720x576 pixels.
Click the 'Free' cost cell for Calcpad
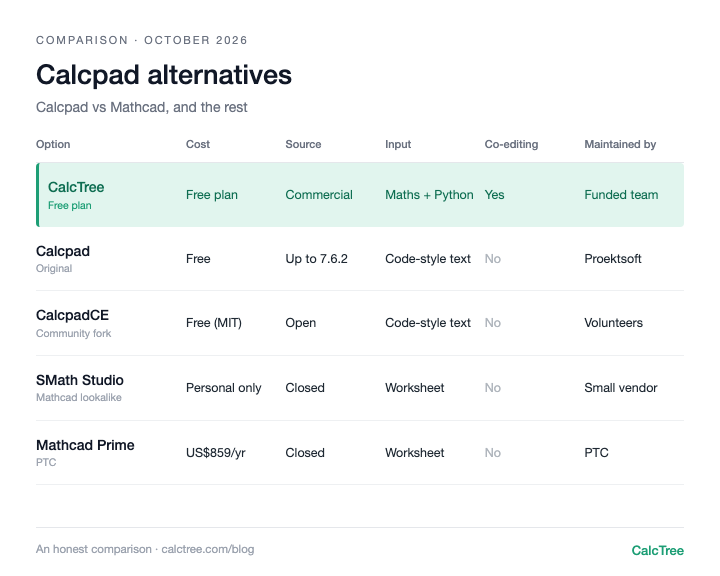point(198,259)
